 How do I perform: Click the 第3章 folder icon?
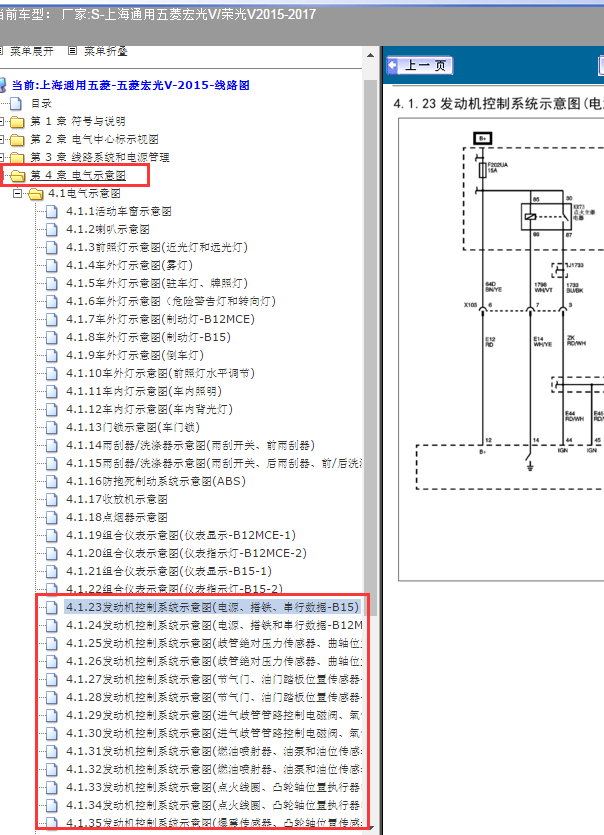(17, 158)
